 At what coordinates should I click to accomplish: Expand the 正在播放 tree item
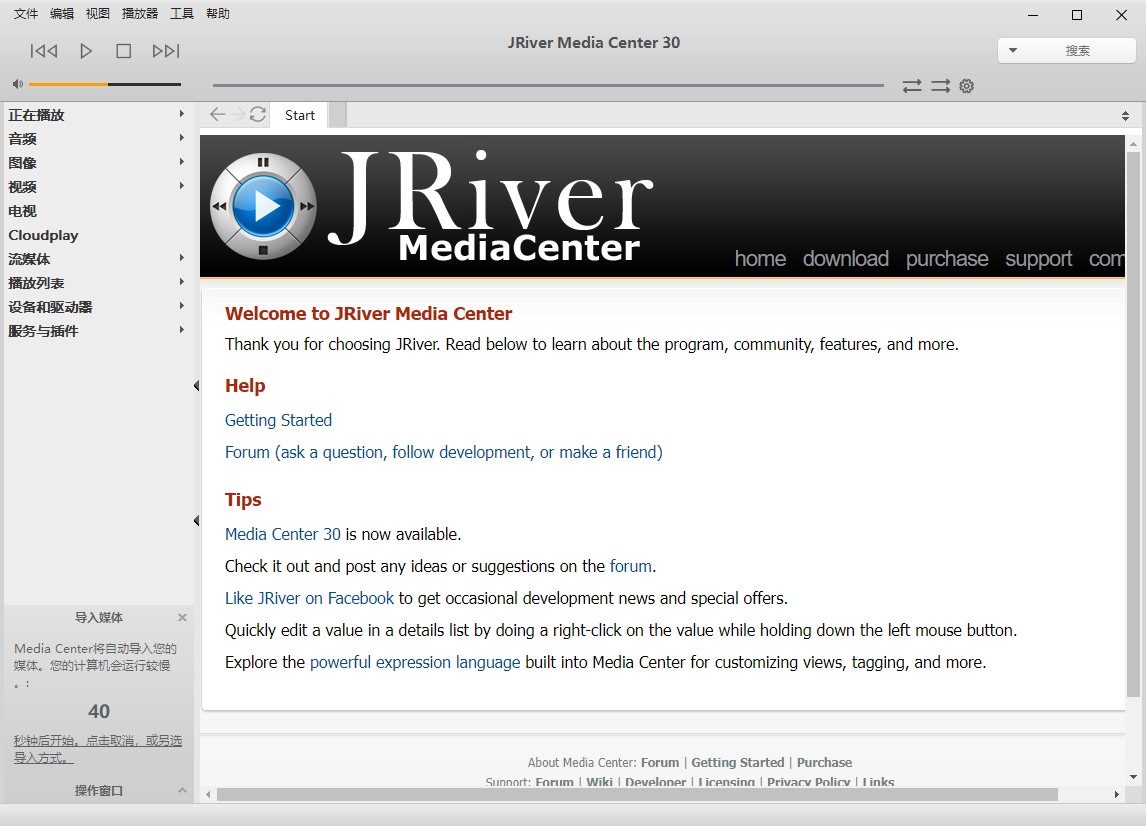[181, 114]
